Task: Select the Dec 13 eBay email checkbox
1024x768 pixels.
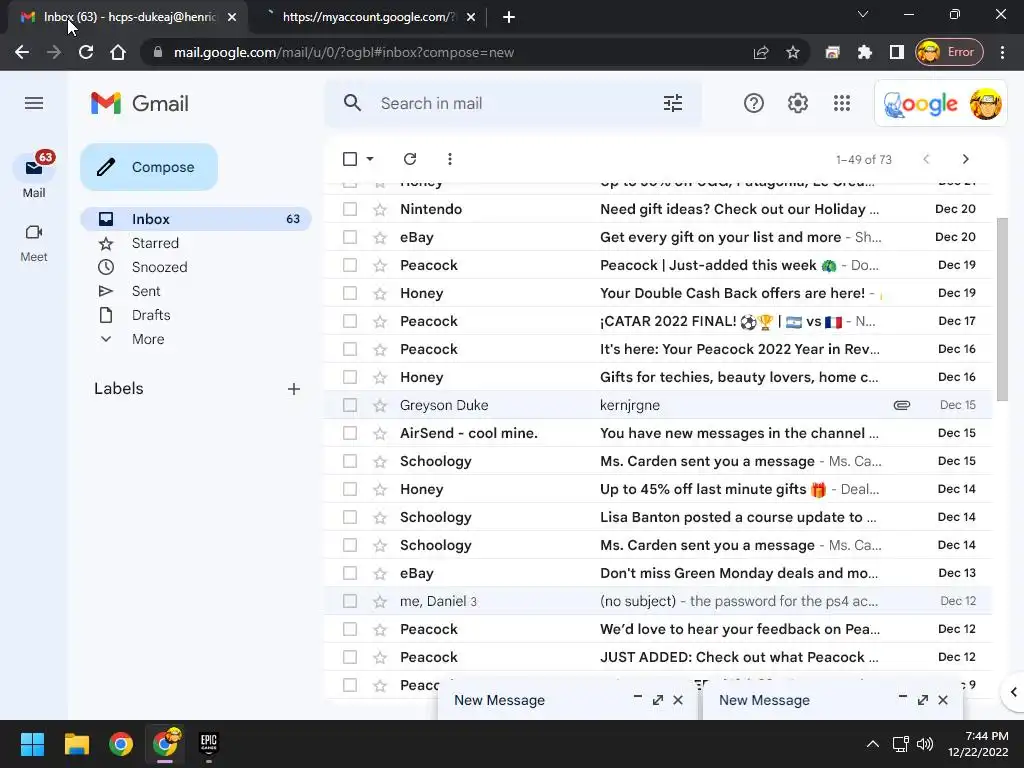Action: (x=350, y=573)
